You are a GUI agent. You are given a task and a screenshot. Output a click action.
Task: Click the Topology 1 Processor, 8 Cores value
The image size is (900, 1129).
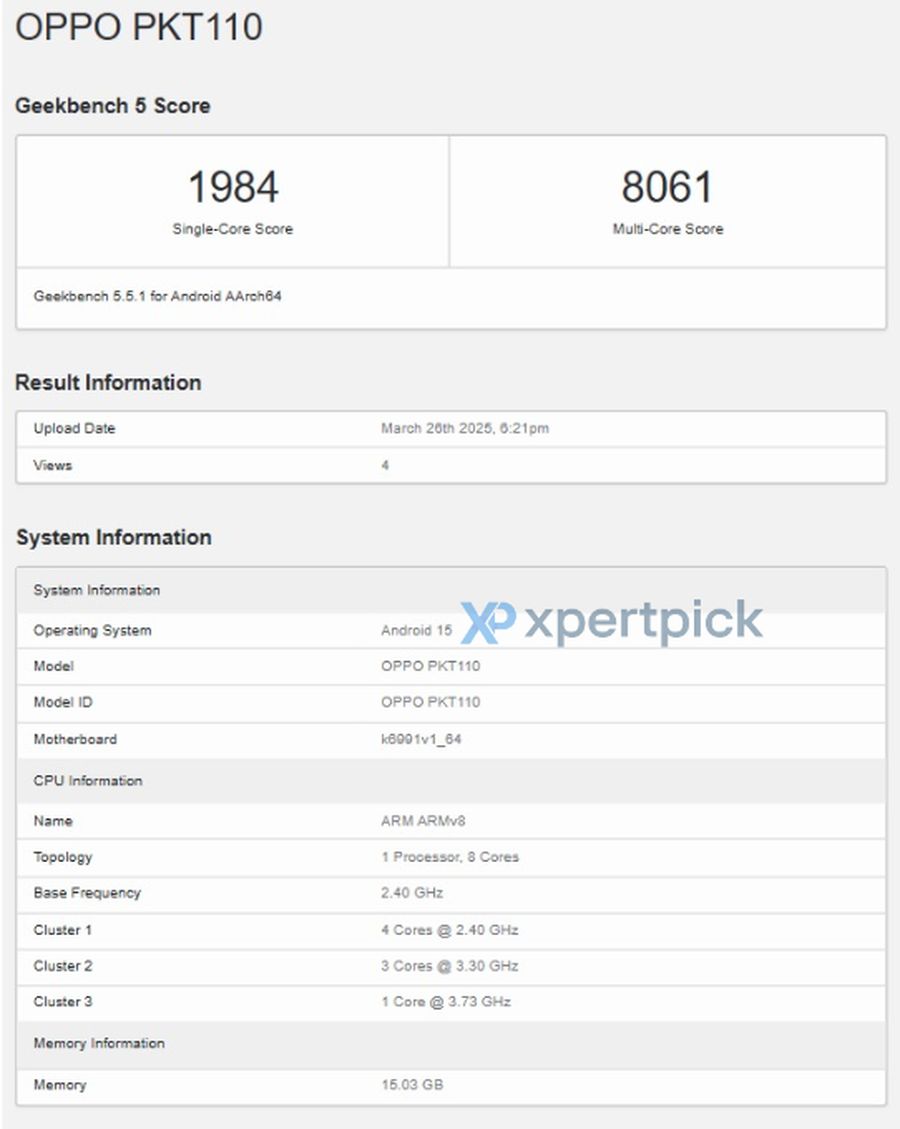(450, 857)
